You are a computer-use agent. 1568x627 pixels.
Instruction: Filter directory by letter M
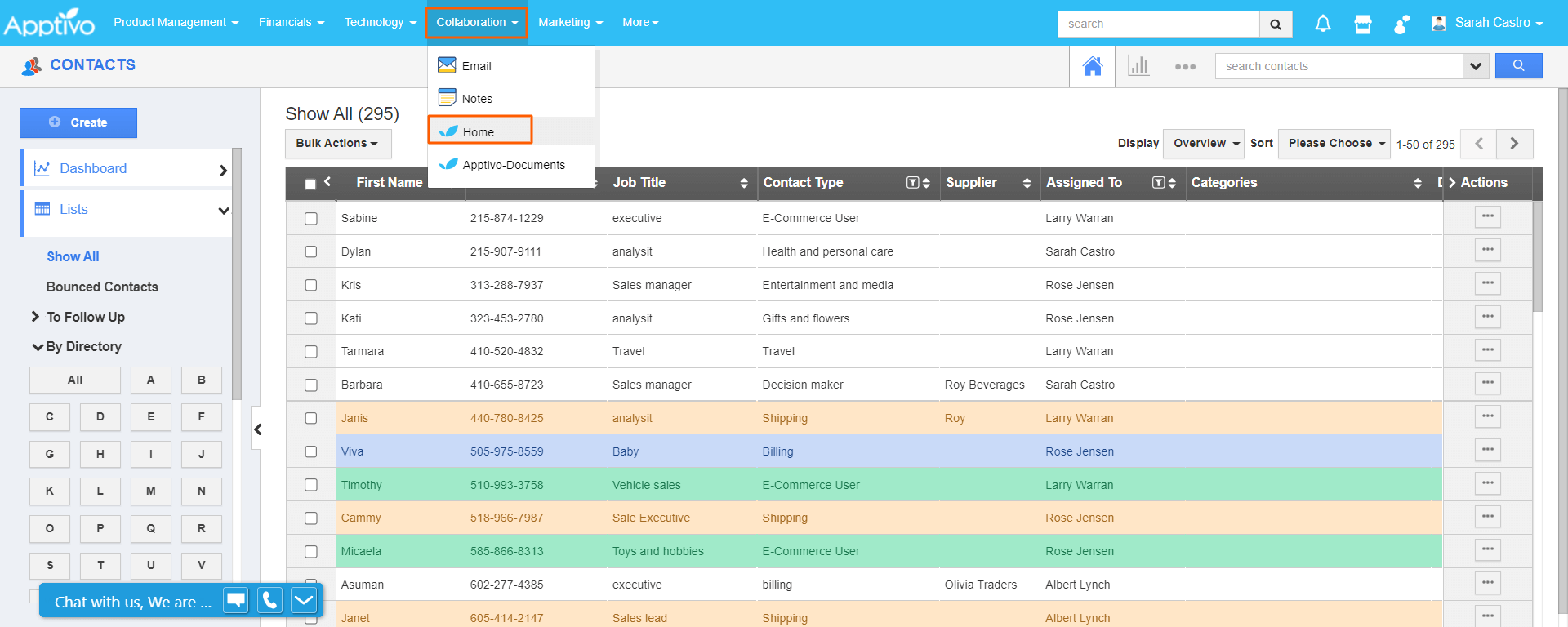tap(150, 491)
